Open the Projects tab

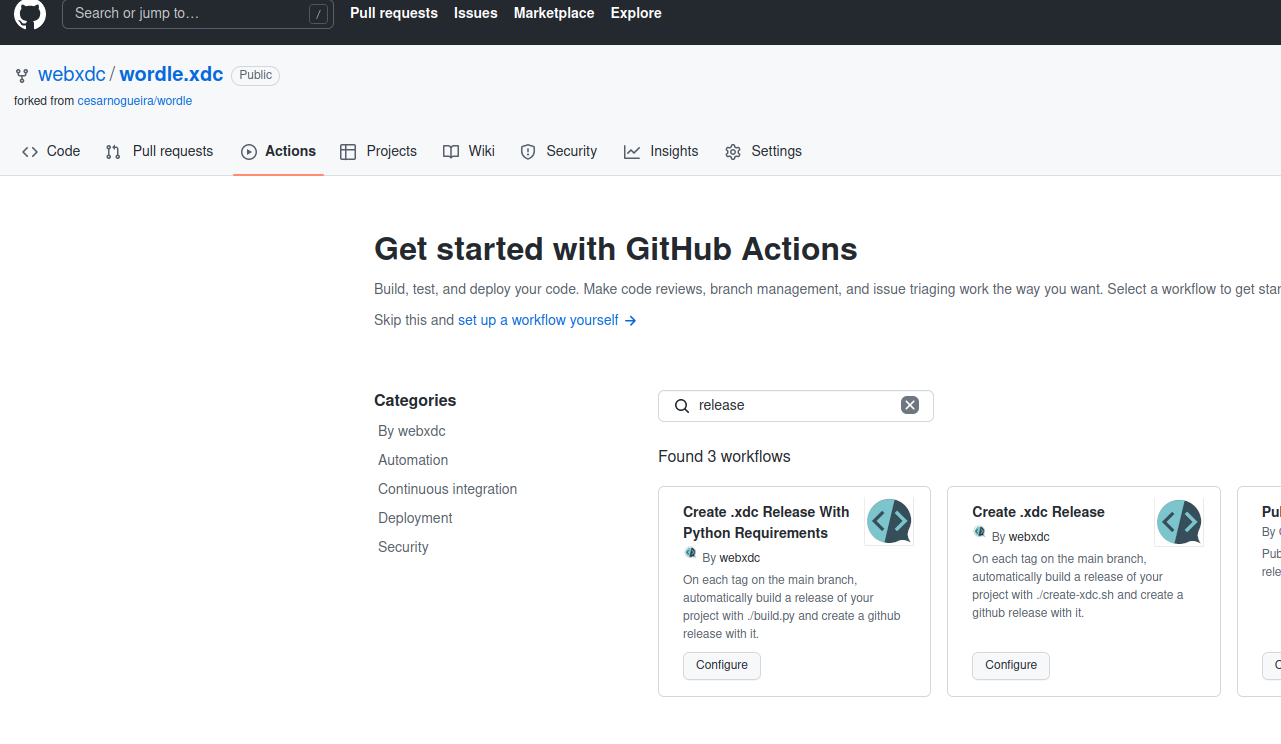[378, 151]
